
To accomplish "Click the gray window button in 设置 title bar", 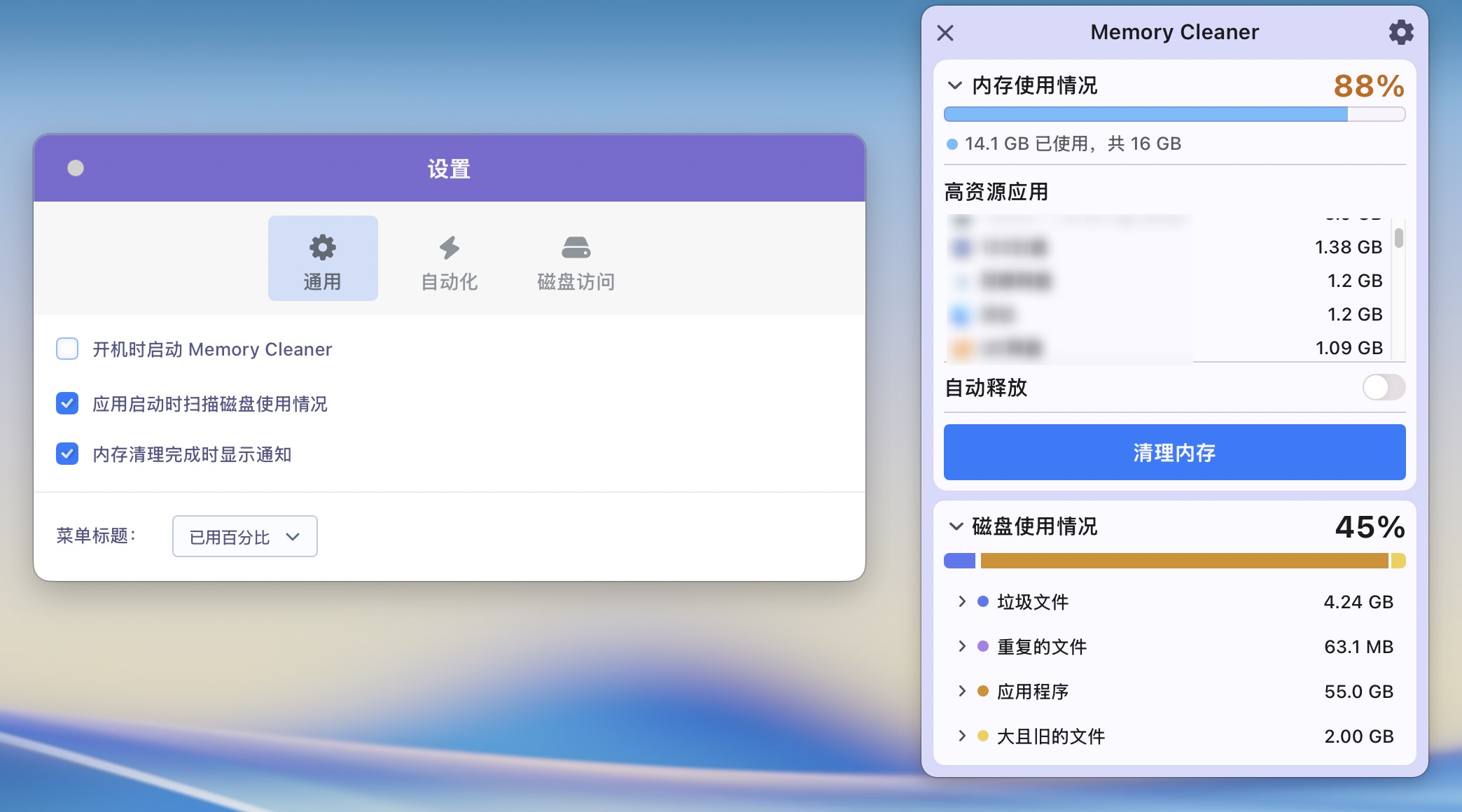I will click(x=76, y=168).
